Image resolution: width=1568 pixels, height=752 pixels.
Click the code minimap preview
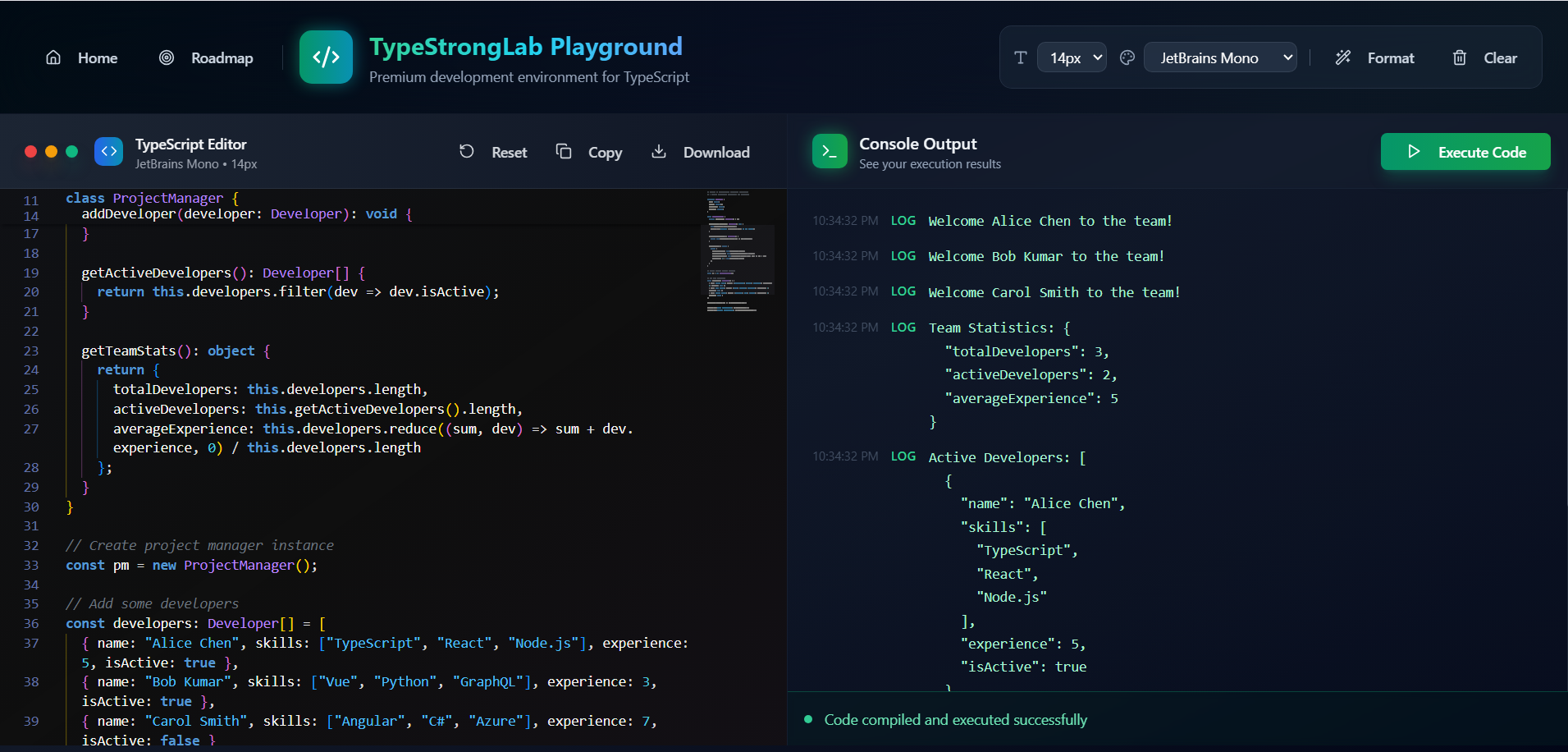(739, 252)
